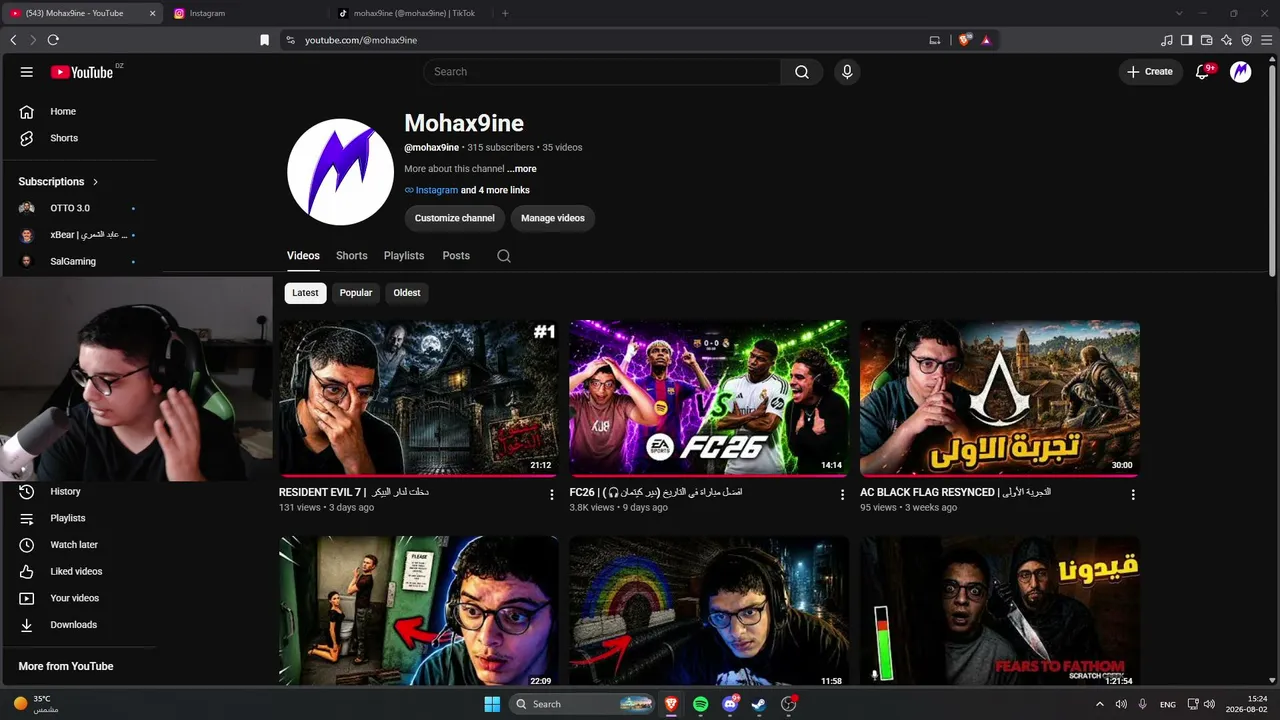Open Brave Rewards triangle icon

[986, 40]
